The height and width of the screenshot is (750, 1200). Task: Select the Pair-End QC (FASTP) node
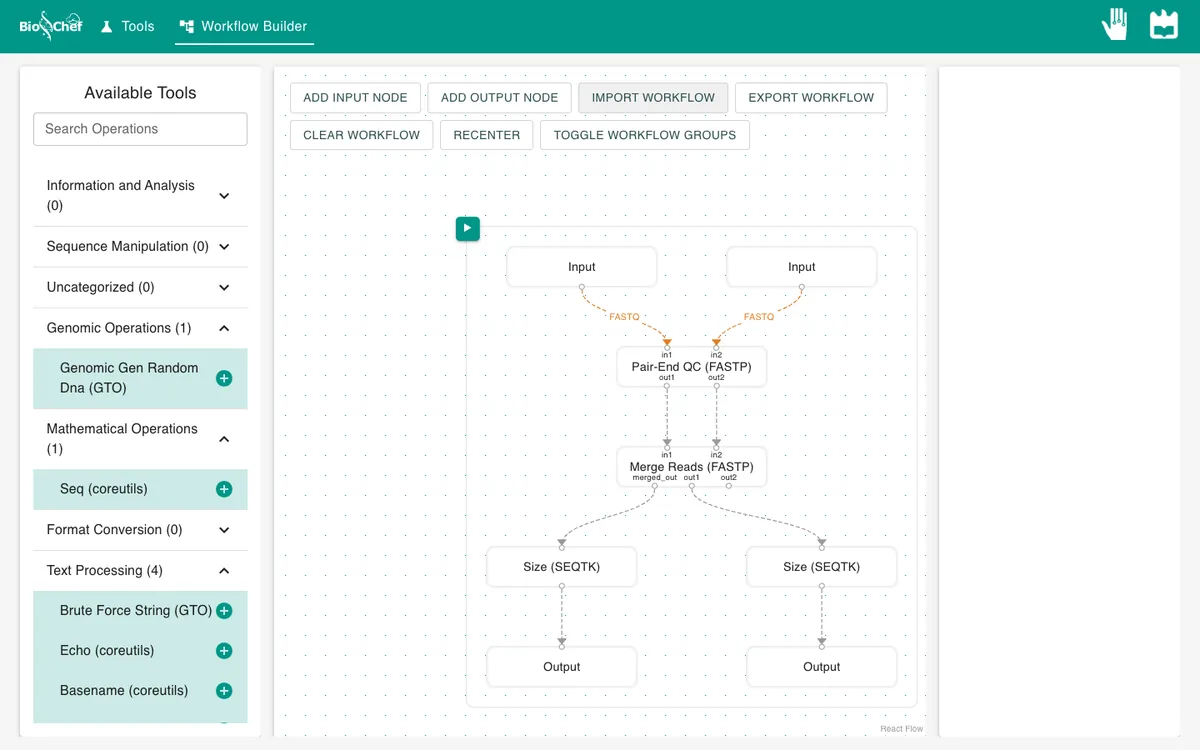point(692,367)
